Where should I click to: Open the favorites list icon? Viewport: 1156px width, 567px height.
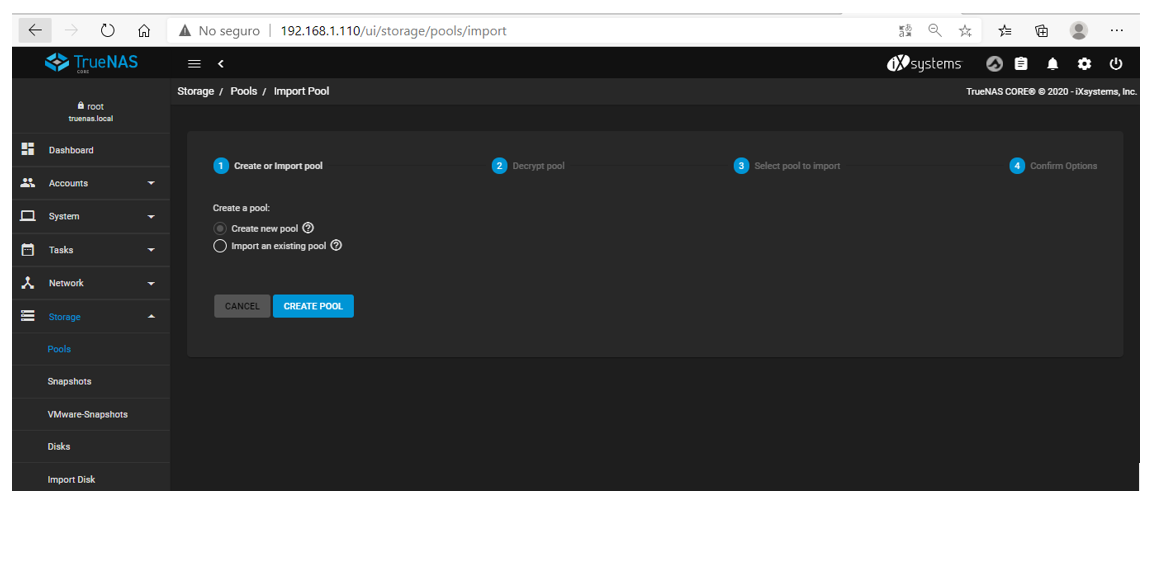[x=1005, y=31]
